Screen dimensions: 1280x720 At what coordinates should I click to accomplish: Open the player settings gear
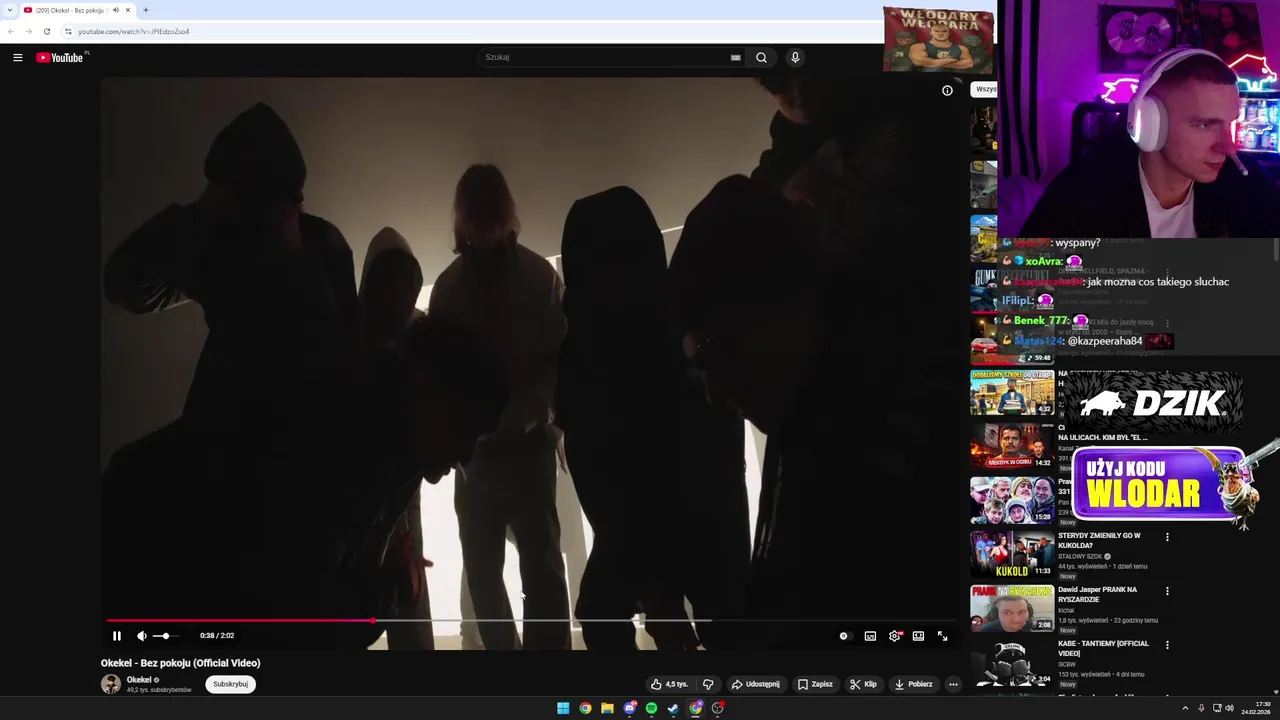coord(895,636)
